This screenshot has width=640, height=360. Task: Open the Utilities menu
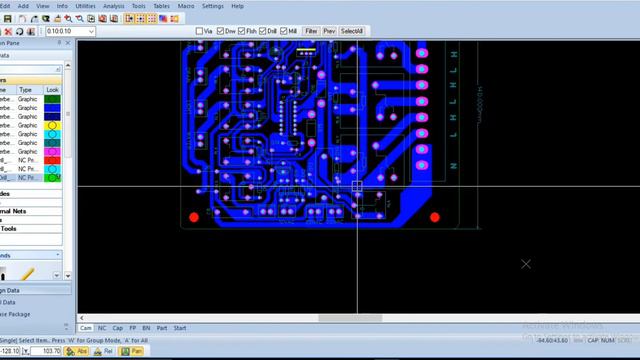pos(85,6)
